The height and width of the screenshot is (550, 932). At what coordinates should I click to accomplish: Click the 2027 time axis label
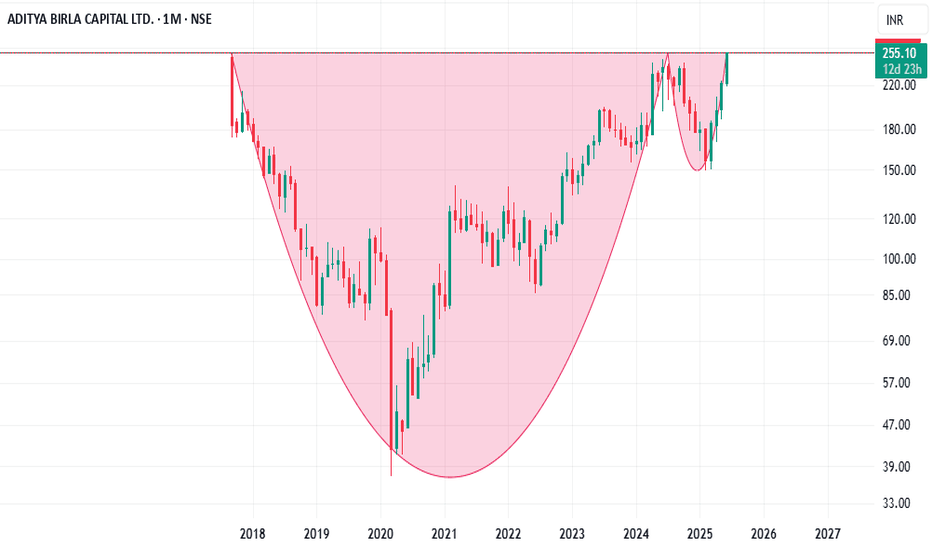827,534
